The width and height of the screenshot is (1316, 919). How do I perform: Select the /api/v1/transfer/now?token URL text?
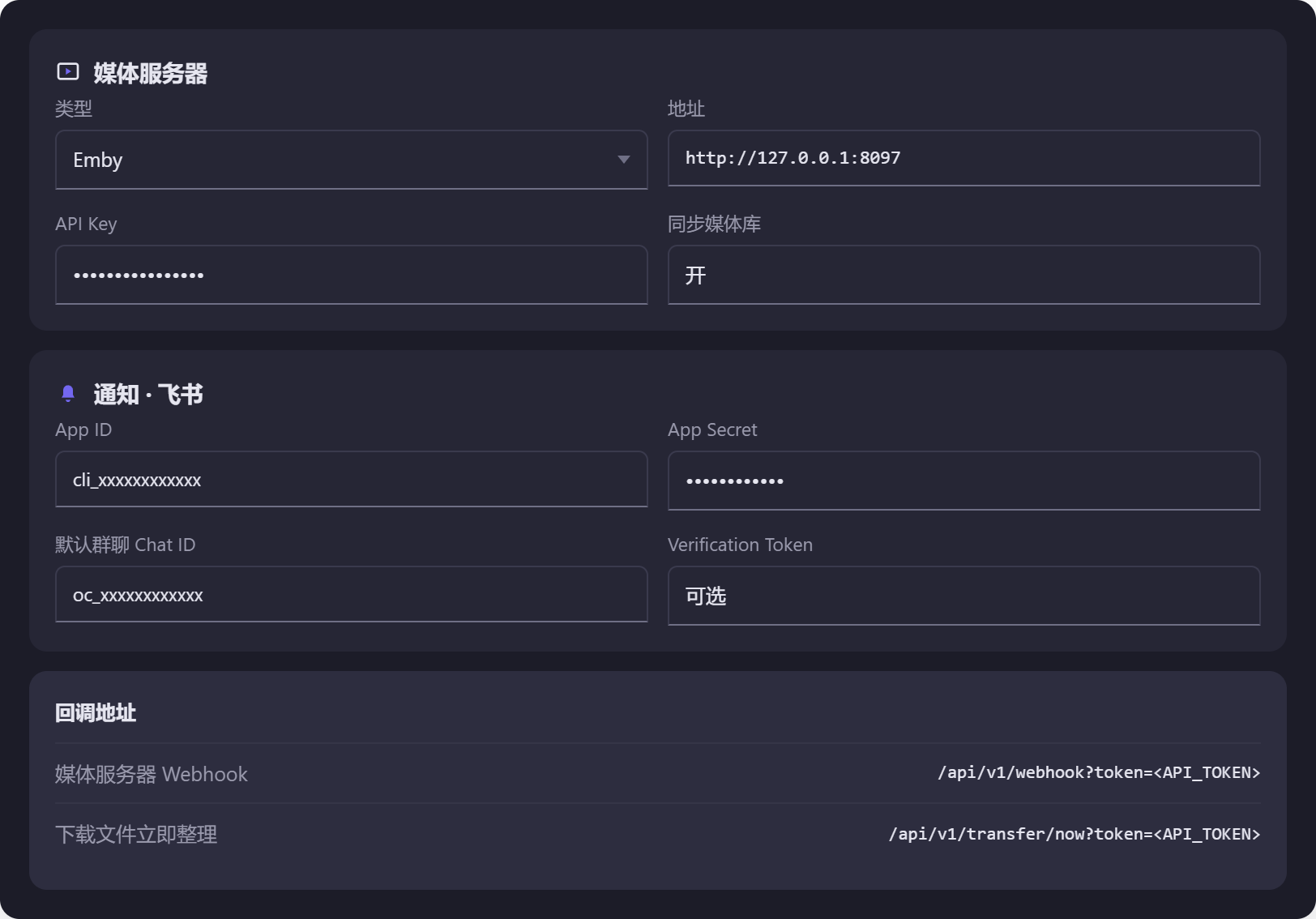(x=1075, y=835)
